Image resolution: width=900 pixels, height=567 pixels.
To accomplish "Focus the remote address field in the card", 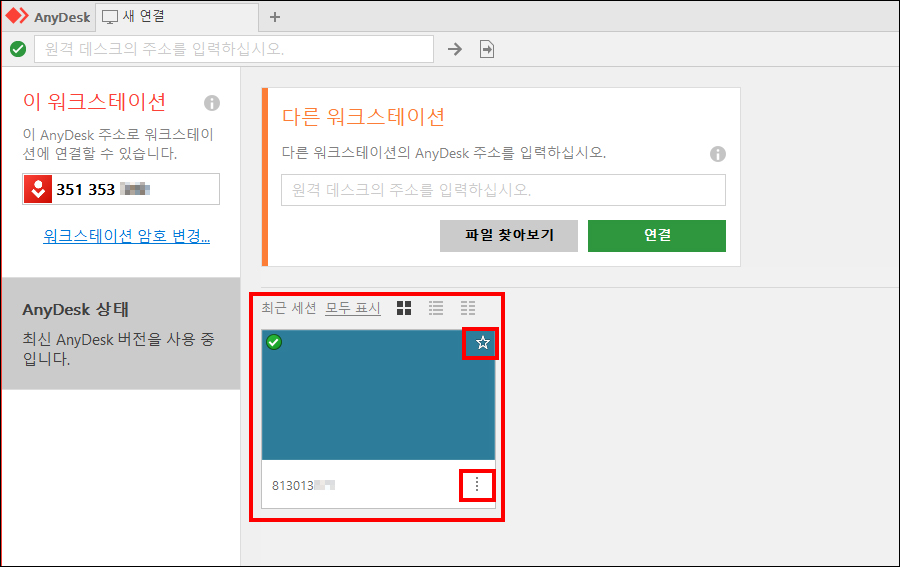I will pos(503,190).
